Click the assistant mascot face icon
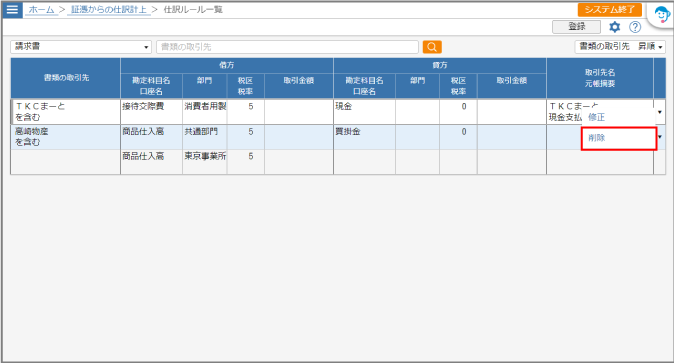Viewport: 674px width, 363px height. (662, 15)
